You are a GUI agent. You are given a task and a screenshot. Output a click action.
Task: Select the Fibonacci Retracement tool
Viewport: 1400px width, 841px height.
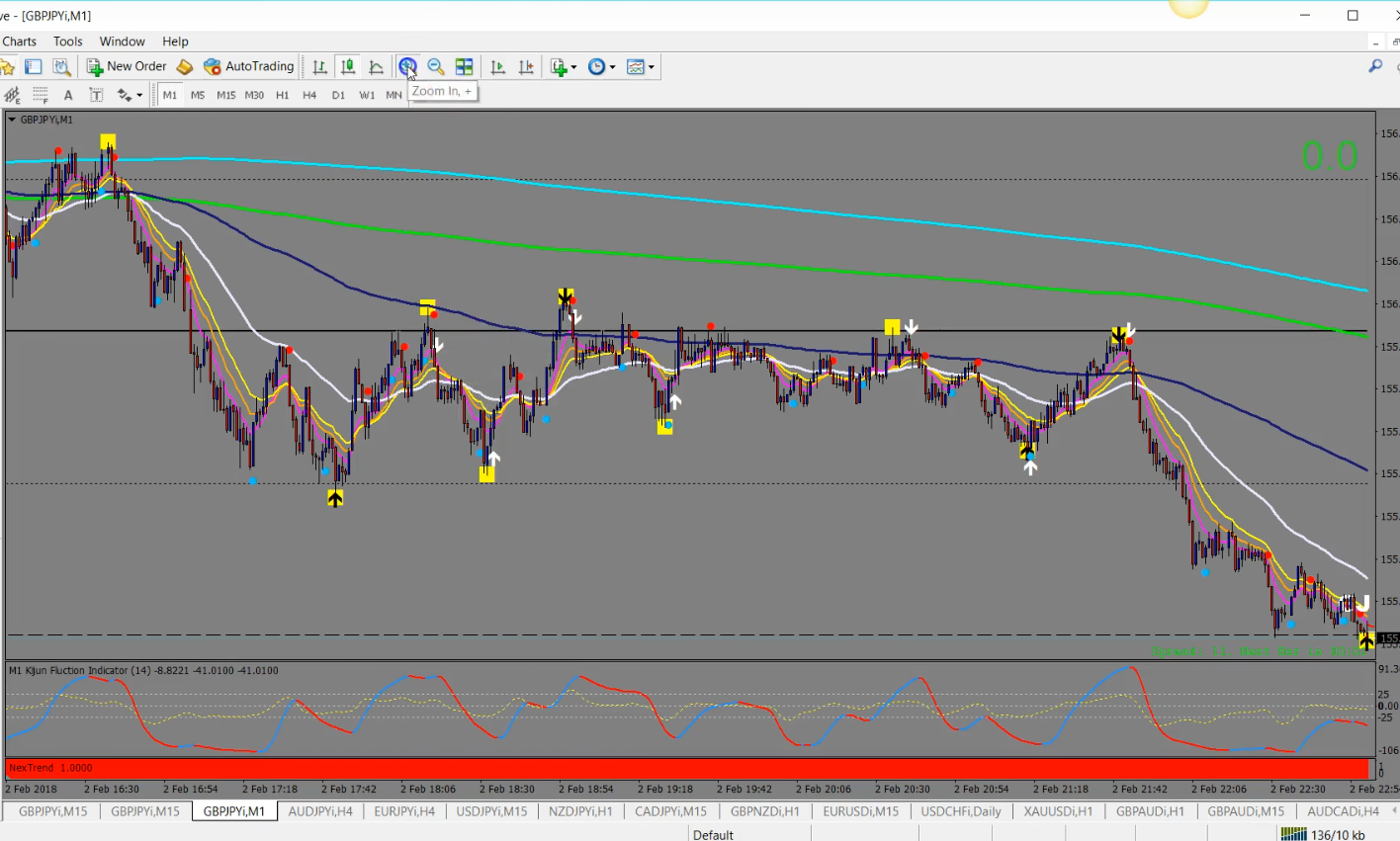pos(41,95)
